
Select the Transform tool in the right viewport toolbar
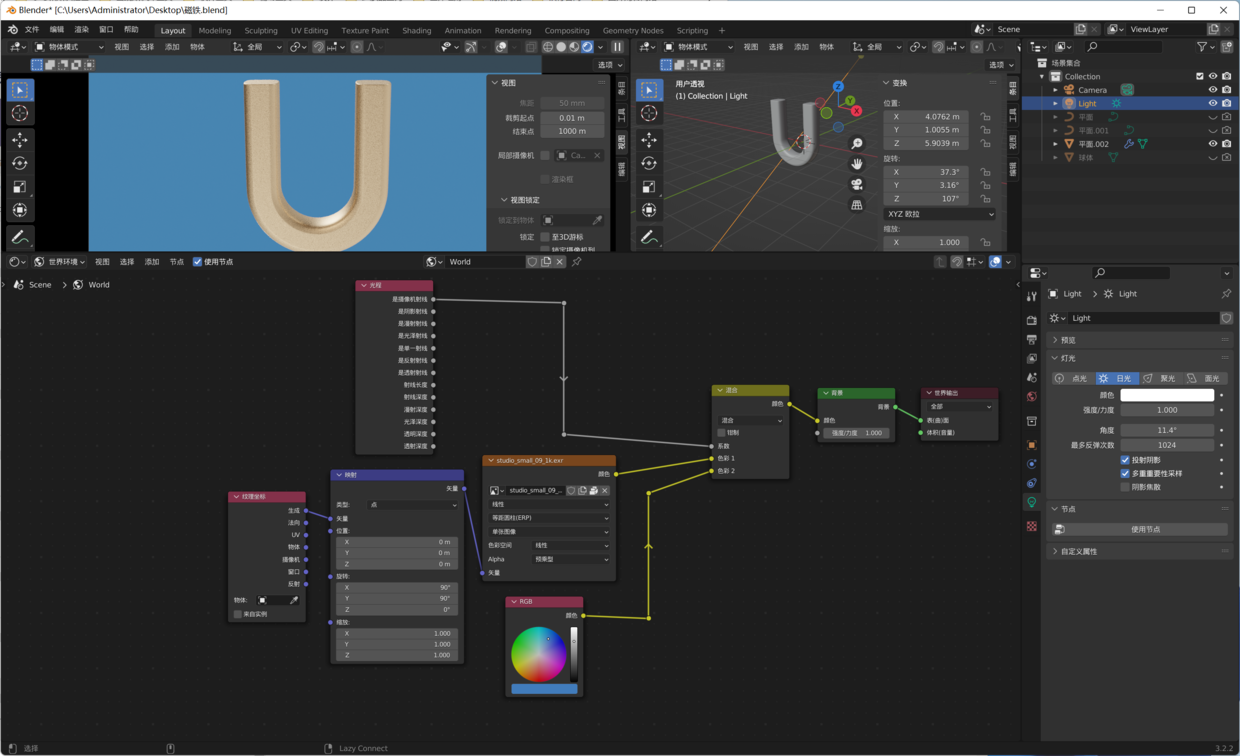click(x=649, y=210)
